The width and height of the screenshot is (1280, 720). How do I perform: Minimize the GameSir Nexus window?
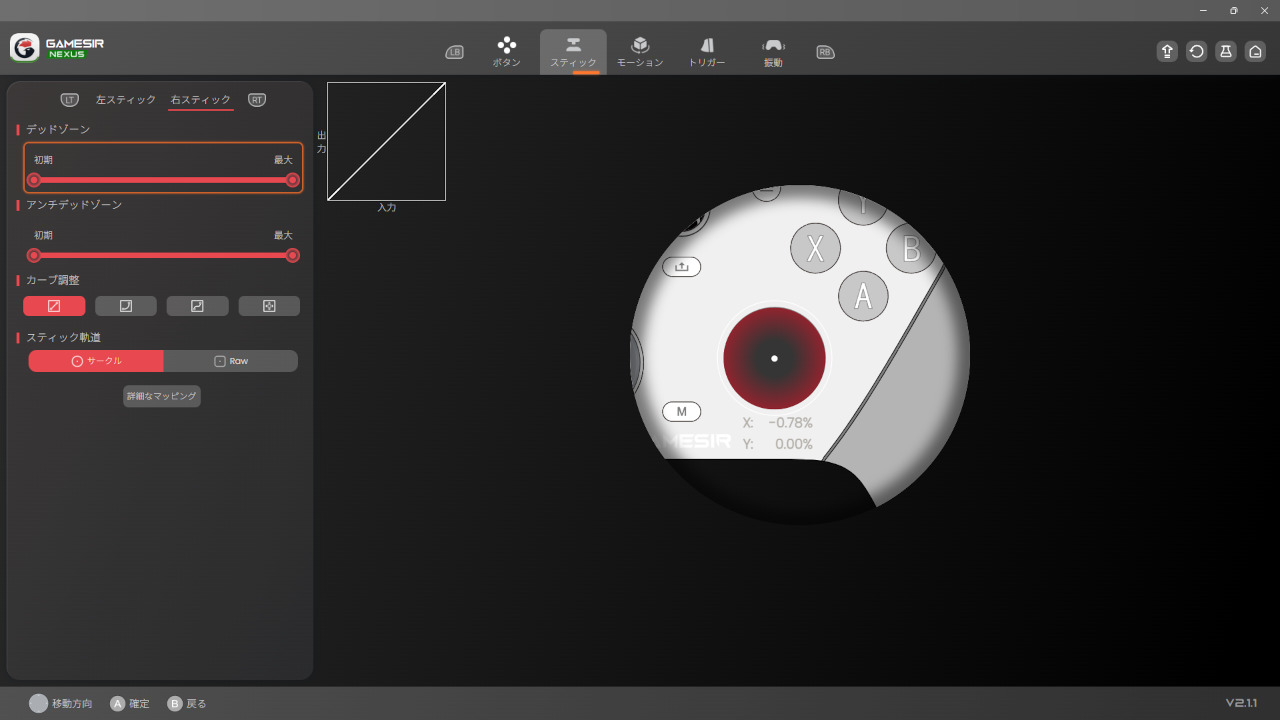[1203, 10]
